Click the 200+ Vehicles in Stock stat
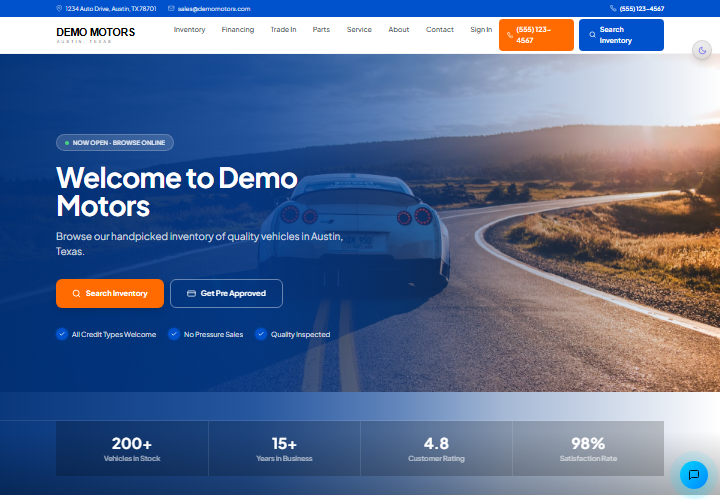720x500 pixels. pos(132,449)
